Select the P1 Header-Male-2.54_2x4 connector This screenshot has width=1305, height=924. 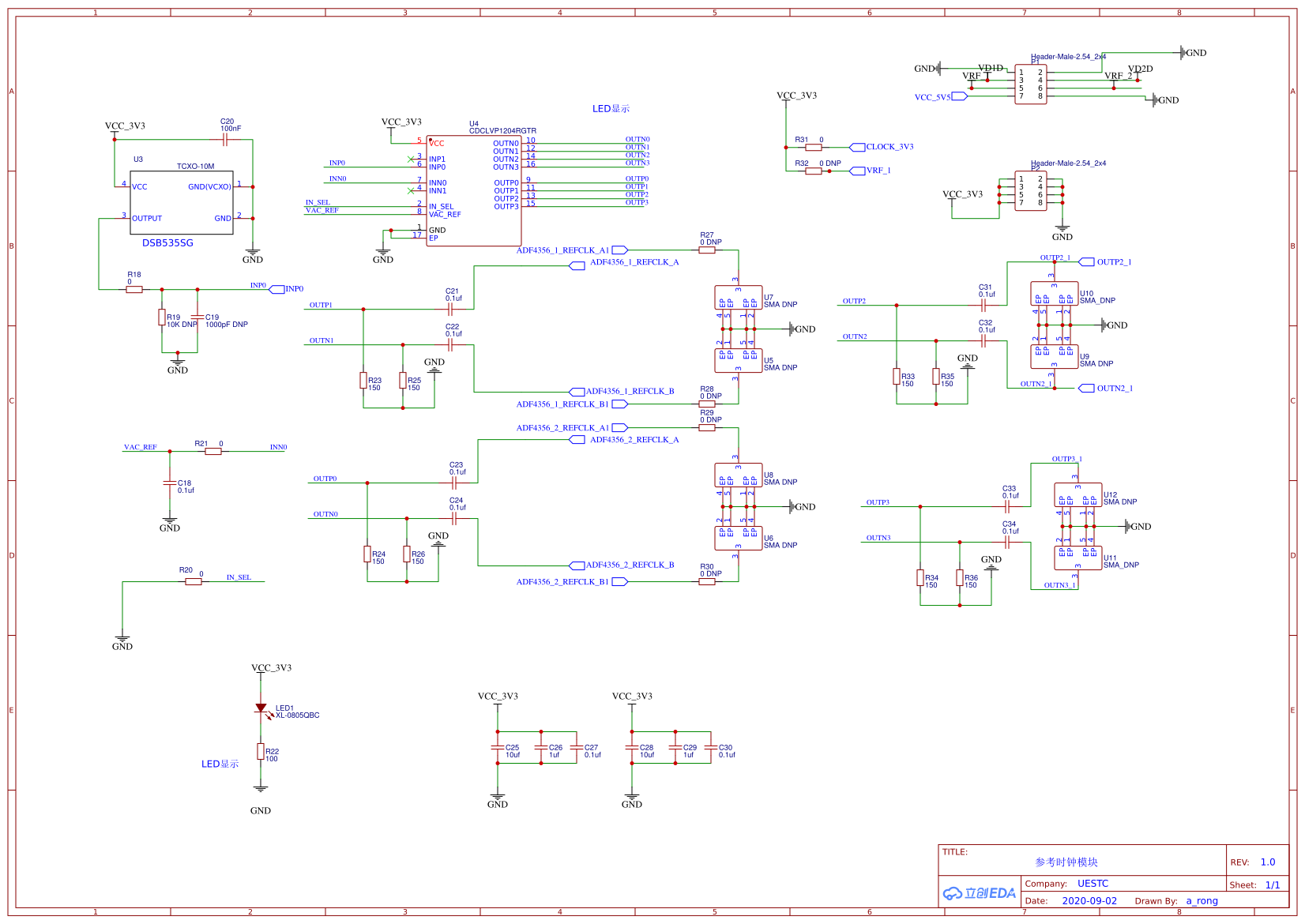click(1031, 85)
